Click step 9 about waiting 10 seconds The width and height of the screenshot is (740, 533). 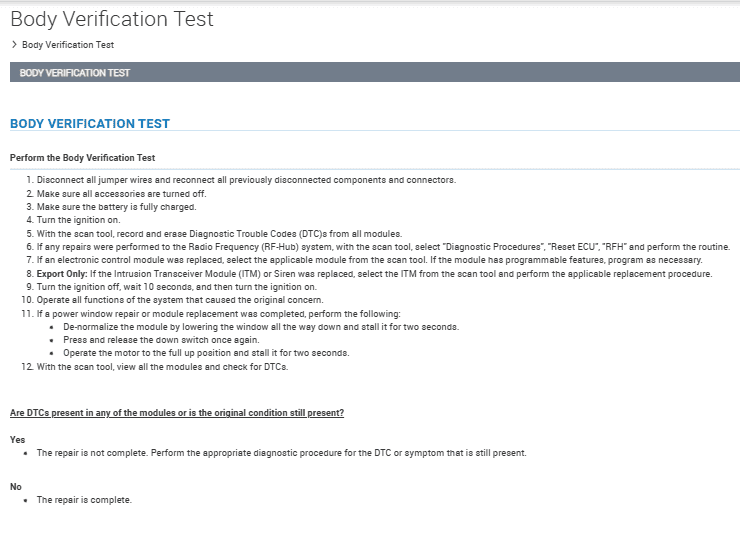pyautogui.click(x=177, y=287)
